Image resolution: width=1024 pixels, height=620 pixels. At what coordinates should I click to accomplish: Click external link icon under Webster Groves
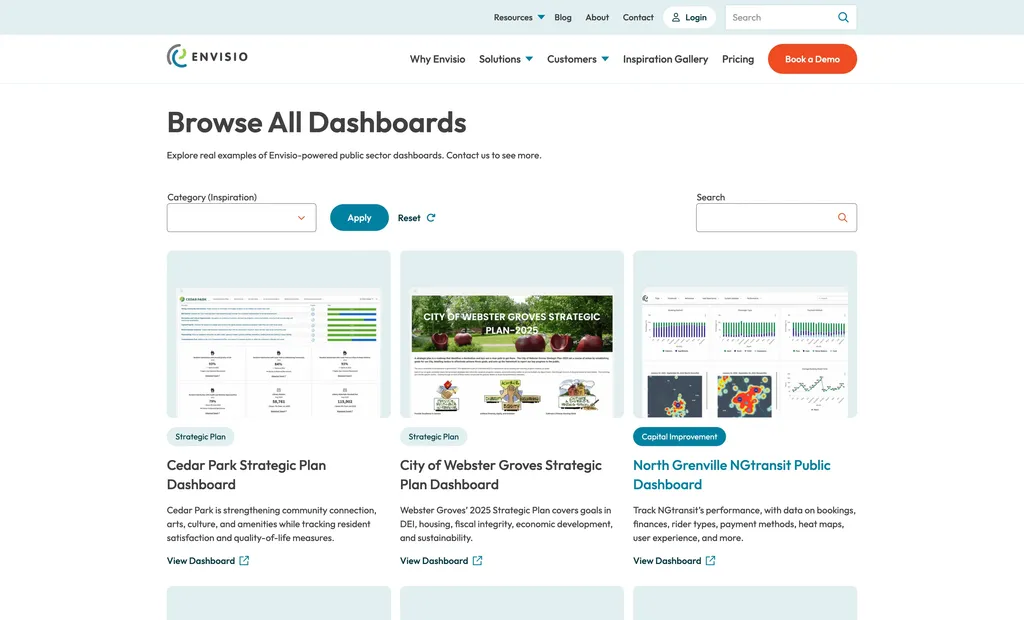[x=477, y=561]
